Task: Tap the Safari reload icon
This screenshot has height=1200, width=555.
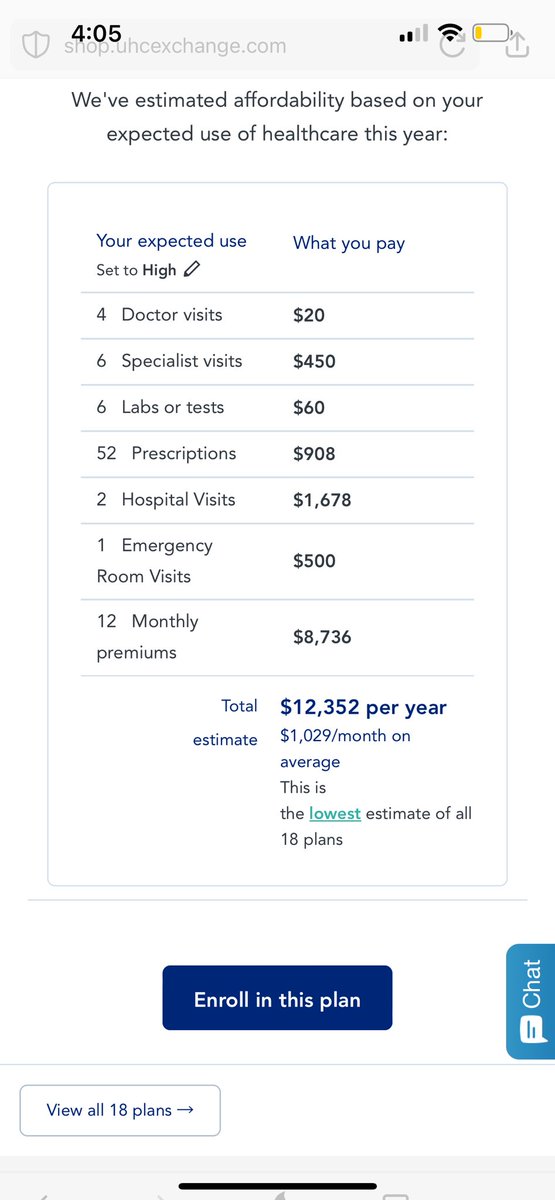Action: (x=450, y=47)
